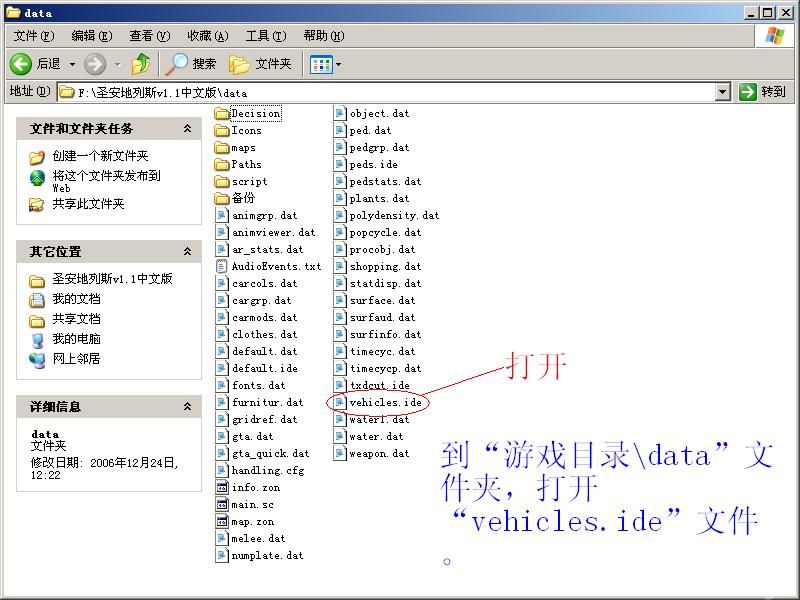Select file name water.dat
This screenshot has width=800, height=600.
[x=376, y=436]
